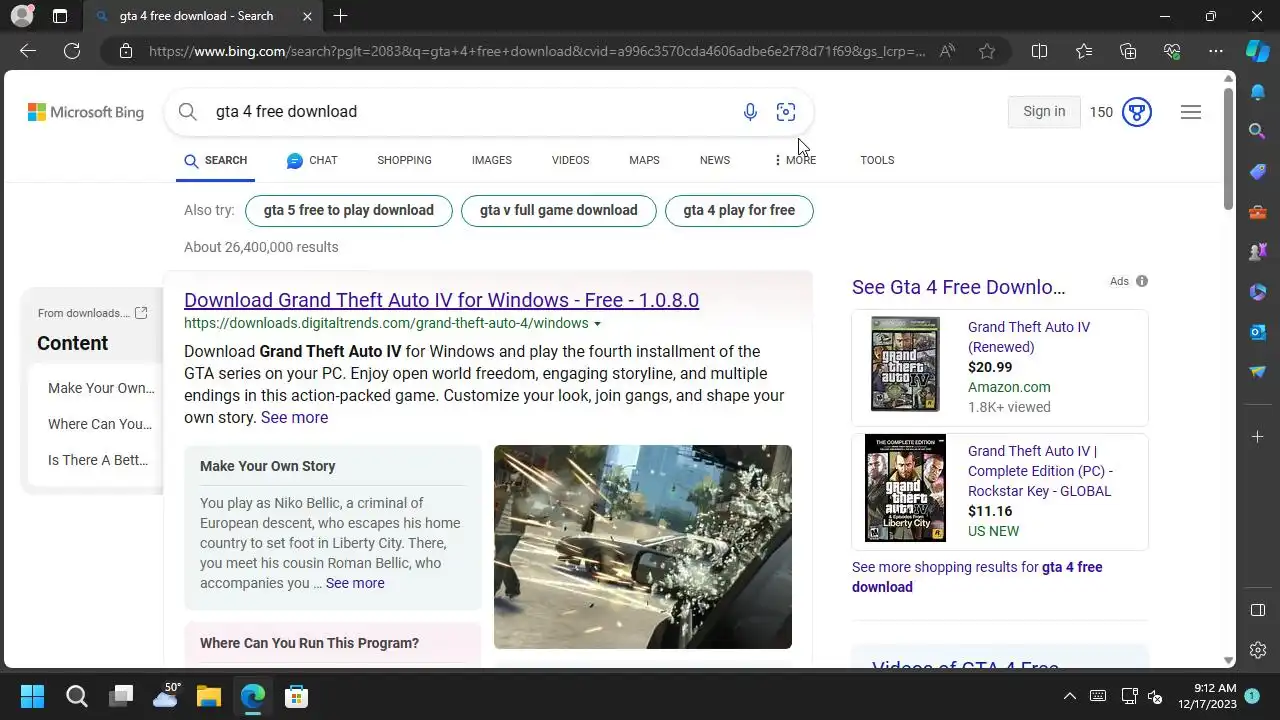The width and height of the screenshot is (1280, 720).
Task: Open split screen view
Action: coord(1039,51)
